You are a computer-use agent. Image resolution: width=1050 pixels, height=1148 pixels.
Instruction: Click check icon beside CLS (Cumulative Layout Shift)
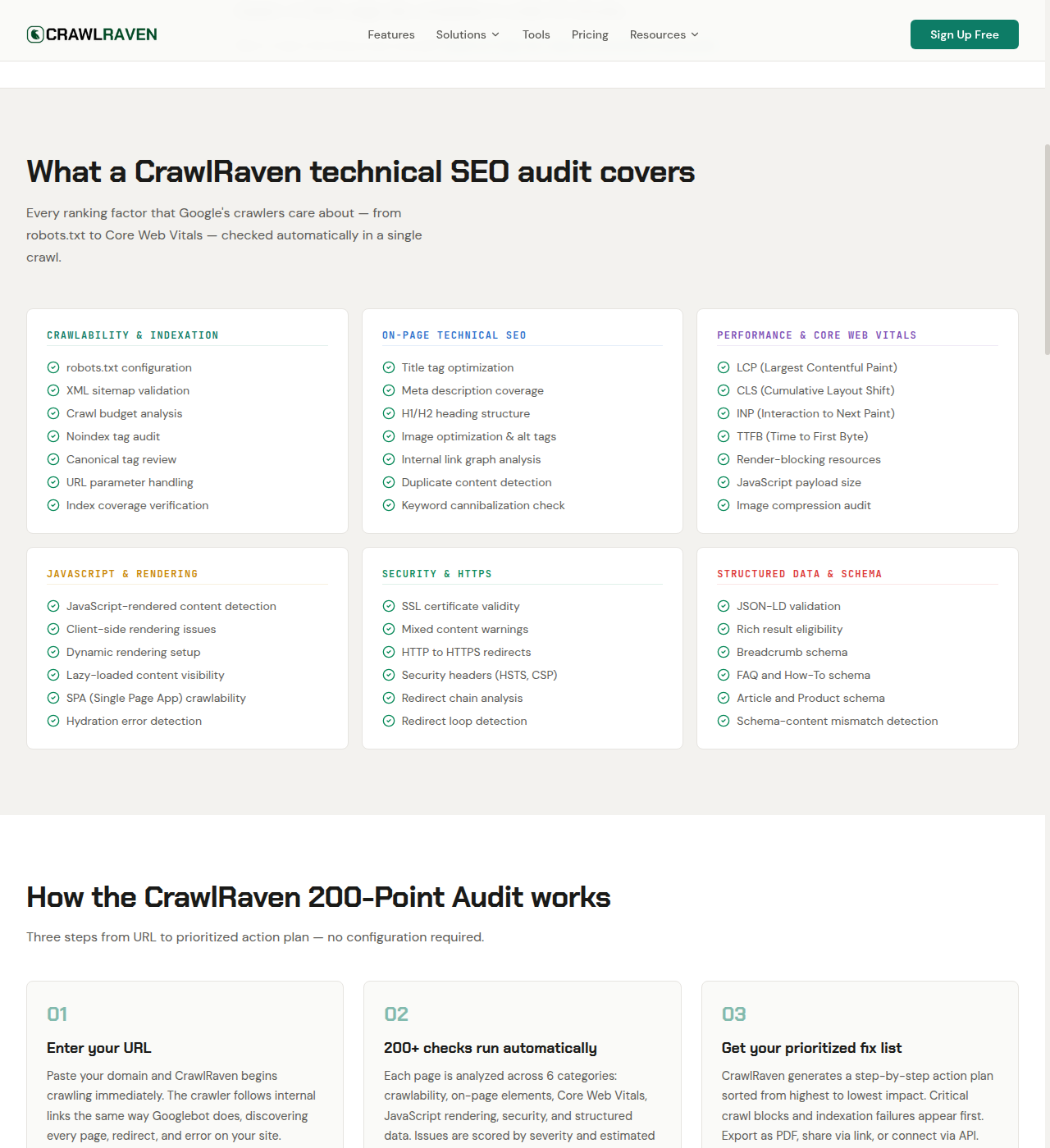[x=724, y=390]
